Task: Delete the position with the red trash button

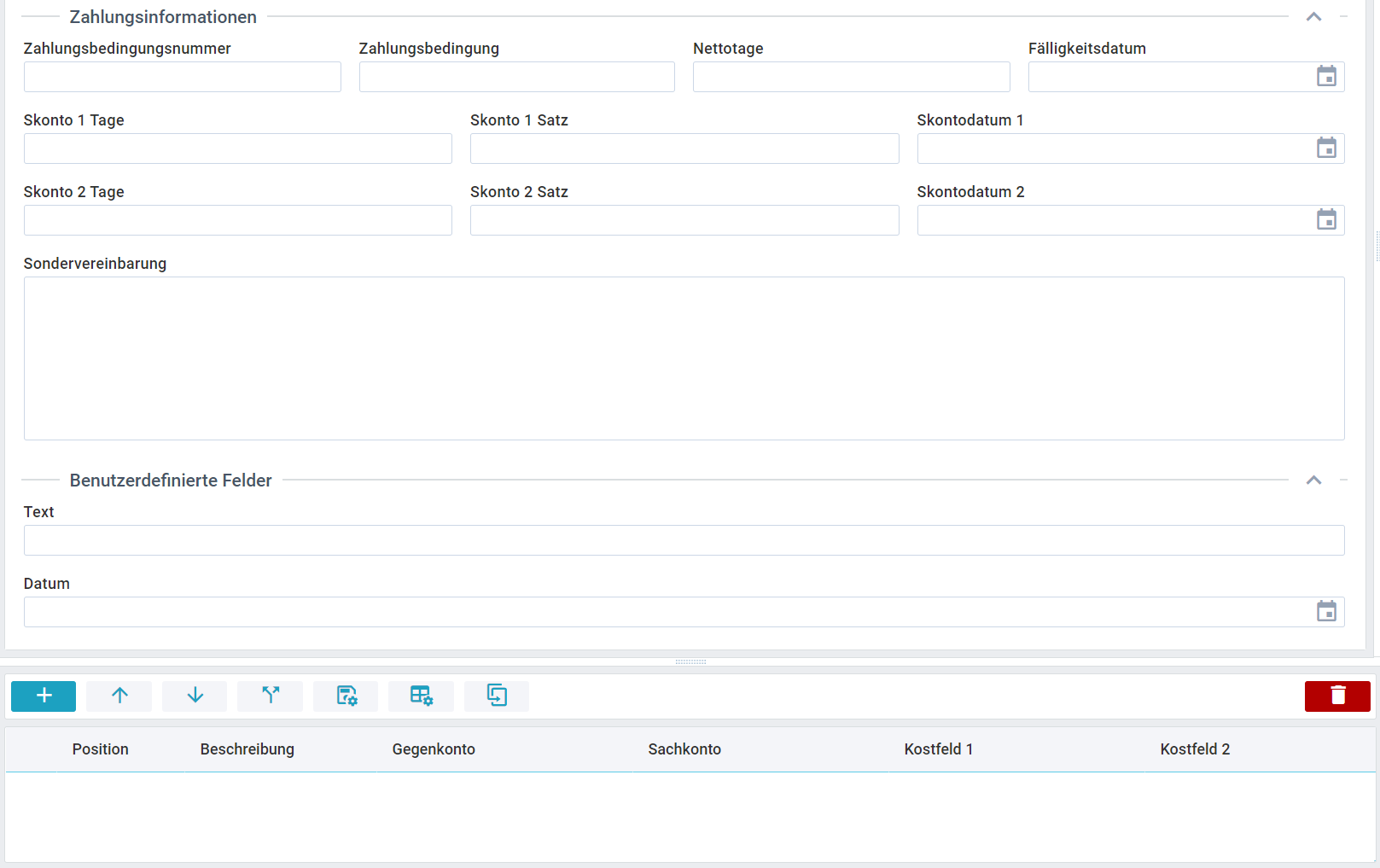Action: [x=1337, y=696]
